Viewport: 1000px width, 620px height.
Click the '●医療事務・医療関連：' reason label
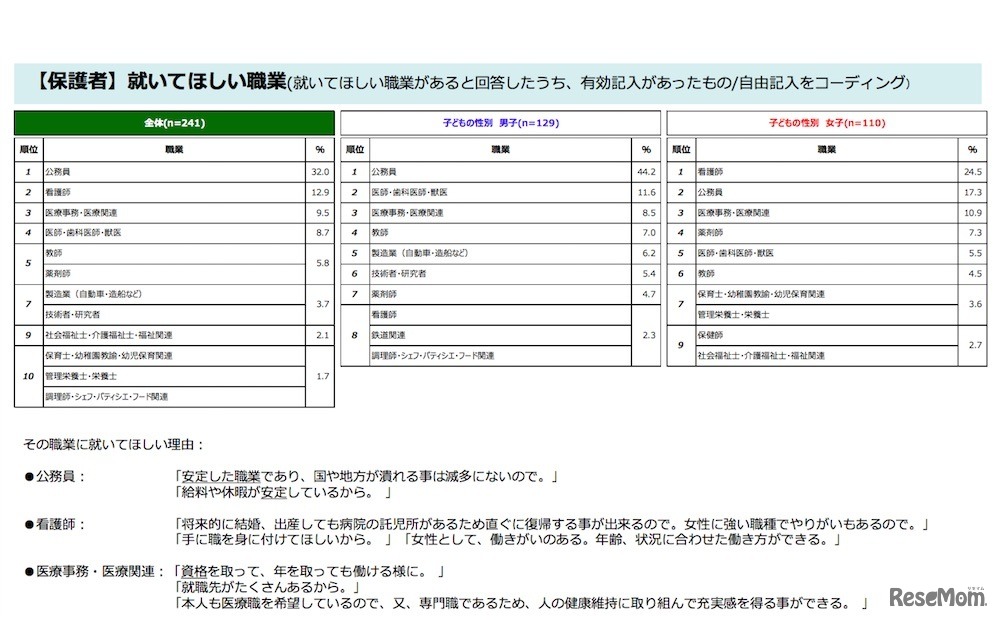[95, 572]
